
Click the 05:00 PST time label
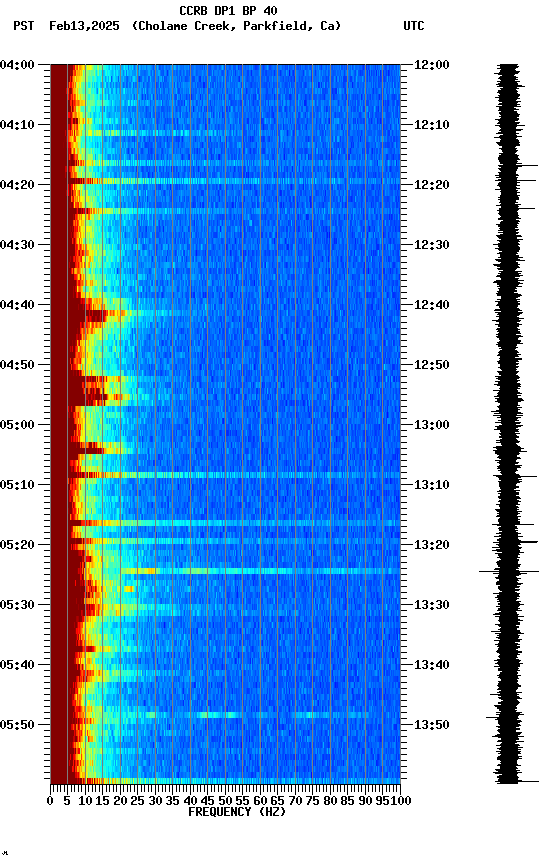17,425
